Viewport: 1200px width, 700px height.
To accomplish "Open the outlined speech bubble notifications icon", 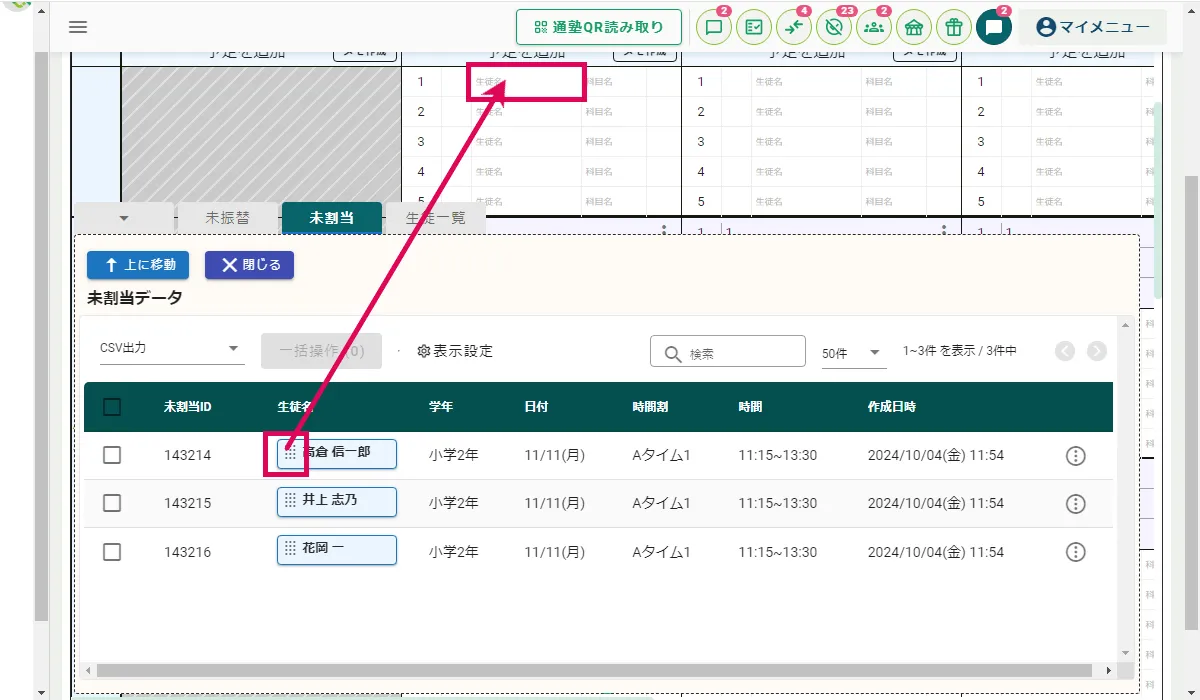I will 714,28.
